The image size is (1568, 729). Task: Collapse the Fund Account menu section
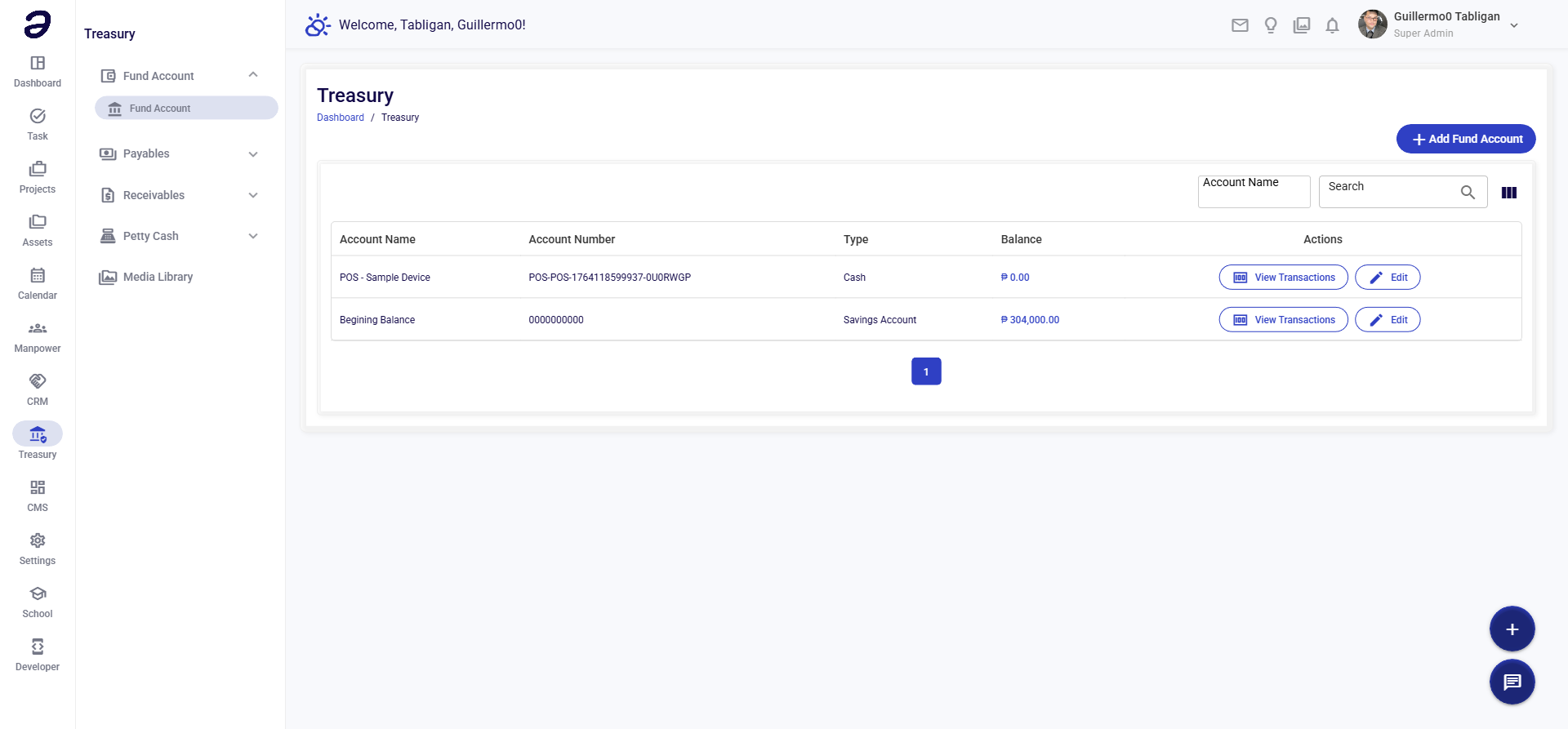tap(253, 75)
